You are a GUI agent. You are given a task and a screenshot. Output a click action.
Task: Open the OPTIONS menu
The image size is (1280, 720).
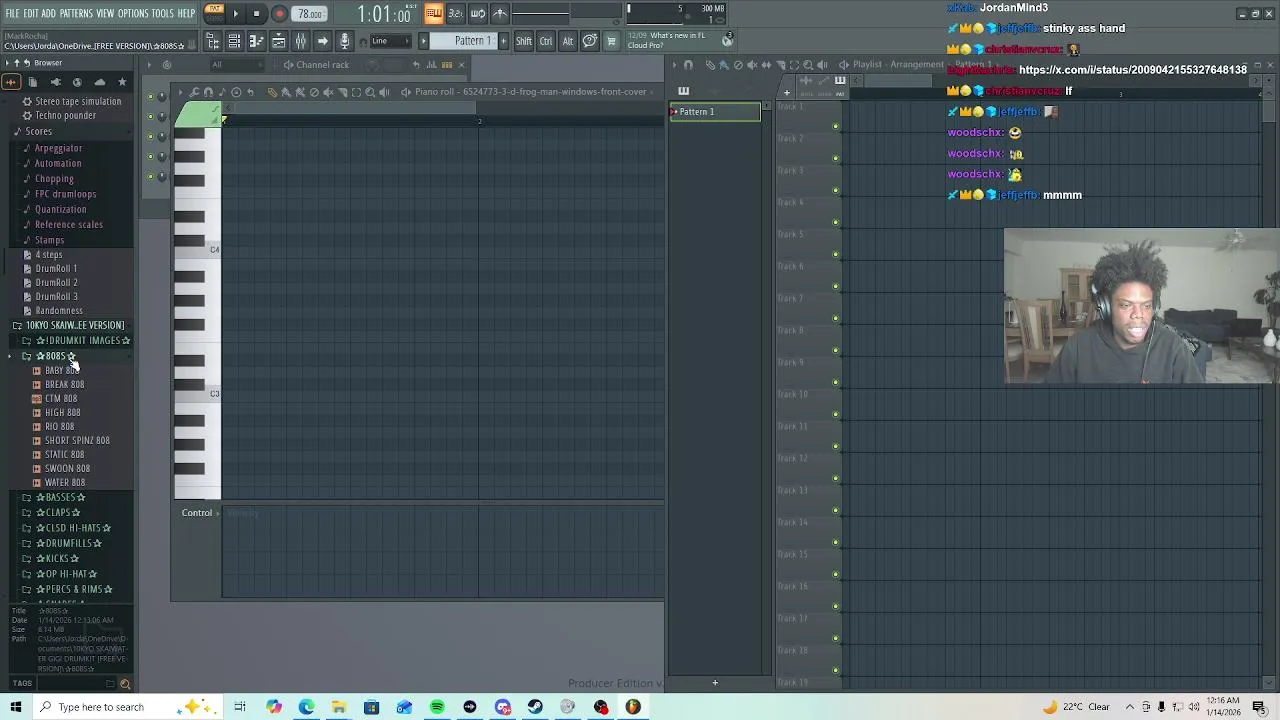(133, 14)
